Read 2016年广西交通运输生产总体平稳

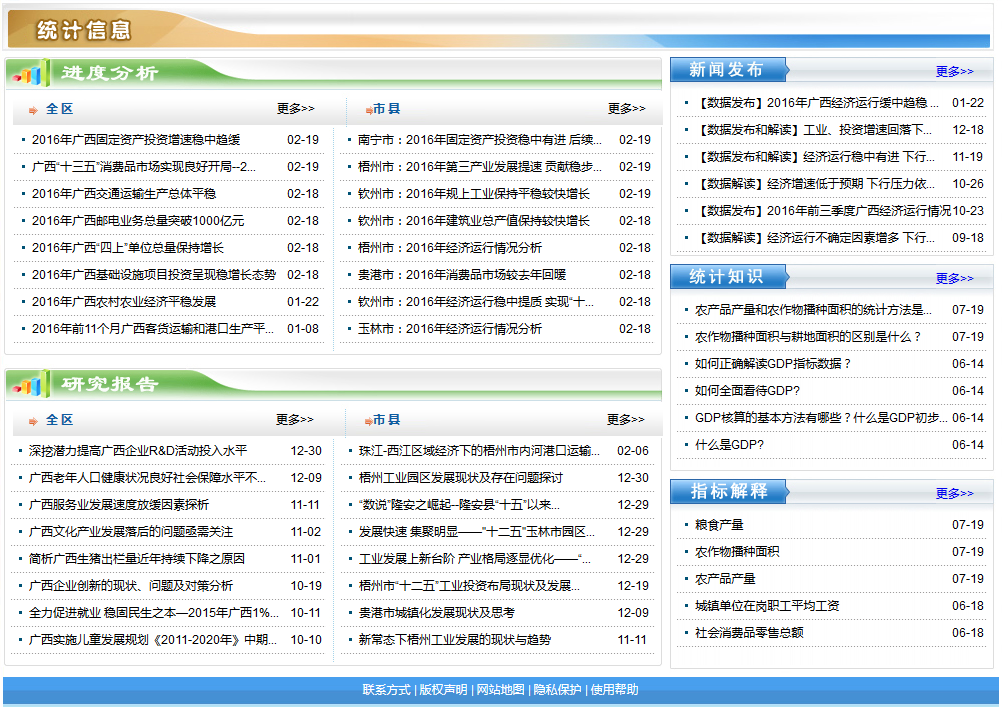point(124,194)
